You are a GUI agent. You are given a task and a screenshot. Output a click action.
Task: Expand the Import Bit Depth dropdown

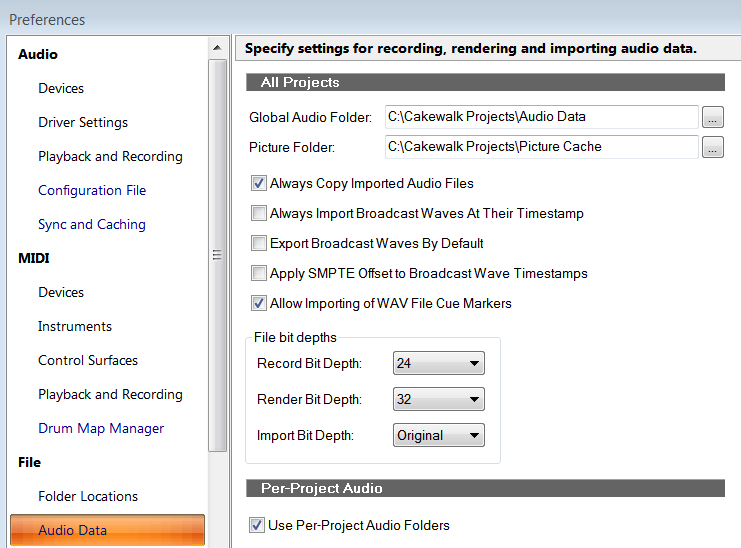point(438,436)
